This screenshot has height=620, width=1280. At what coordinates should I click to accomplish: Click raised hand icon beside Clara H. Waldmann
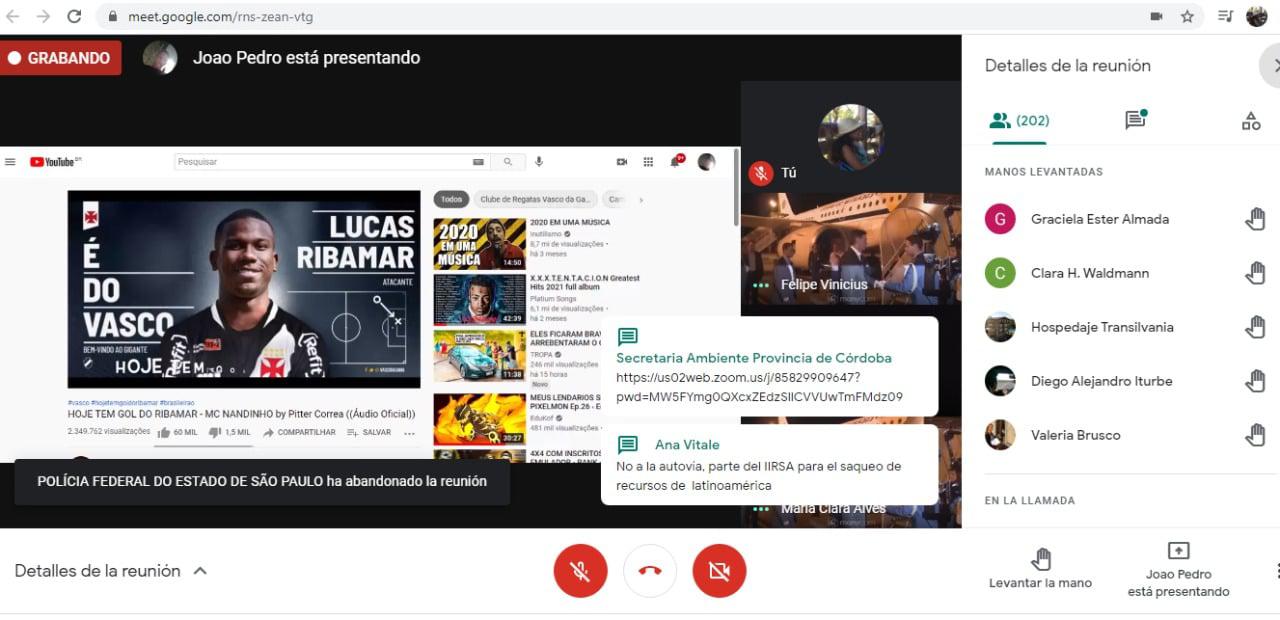point(1255,273)
